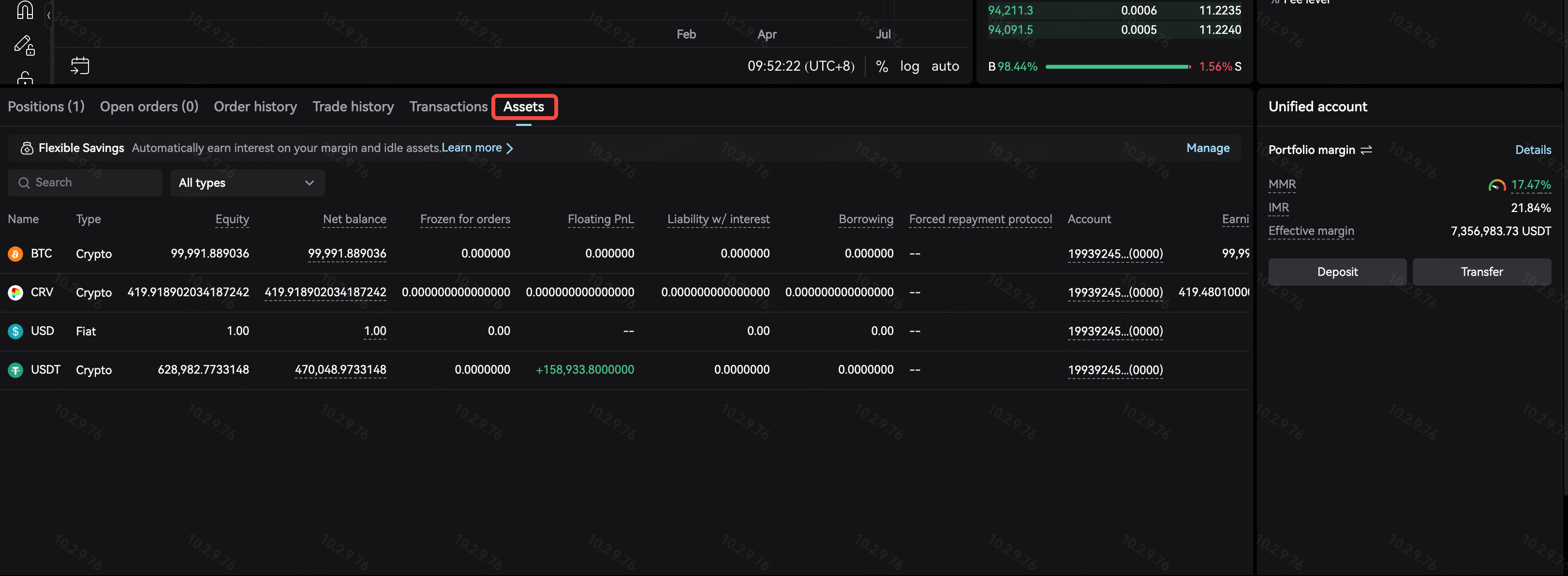Switch to Order history tab
Screen dimensions: 1568x576
click(255, 106)
